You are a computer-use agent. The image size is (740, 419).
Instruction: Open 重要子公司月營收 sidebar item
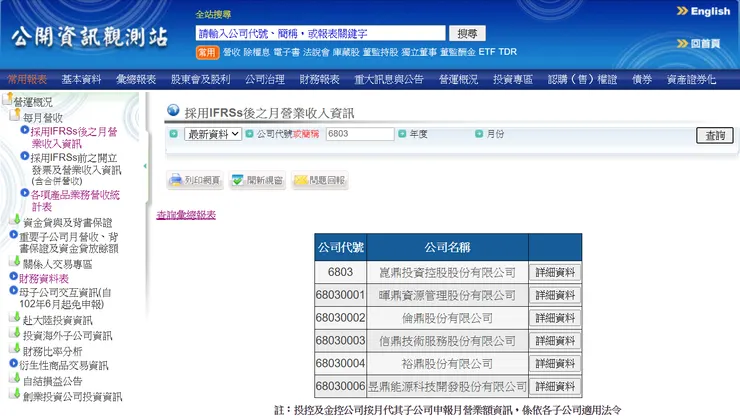coord(68,242)
